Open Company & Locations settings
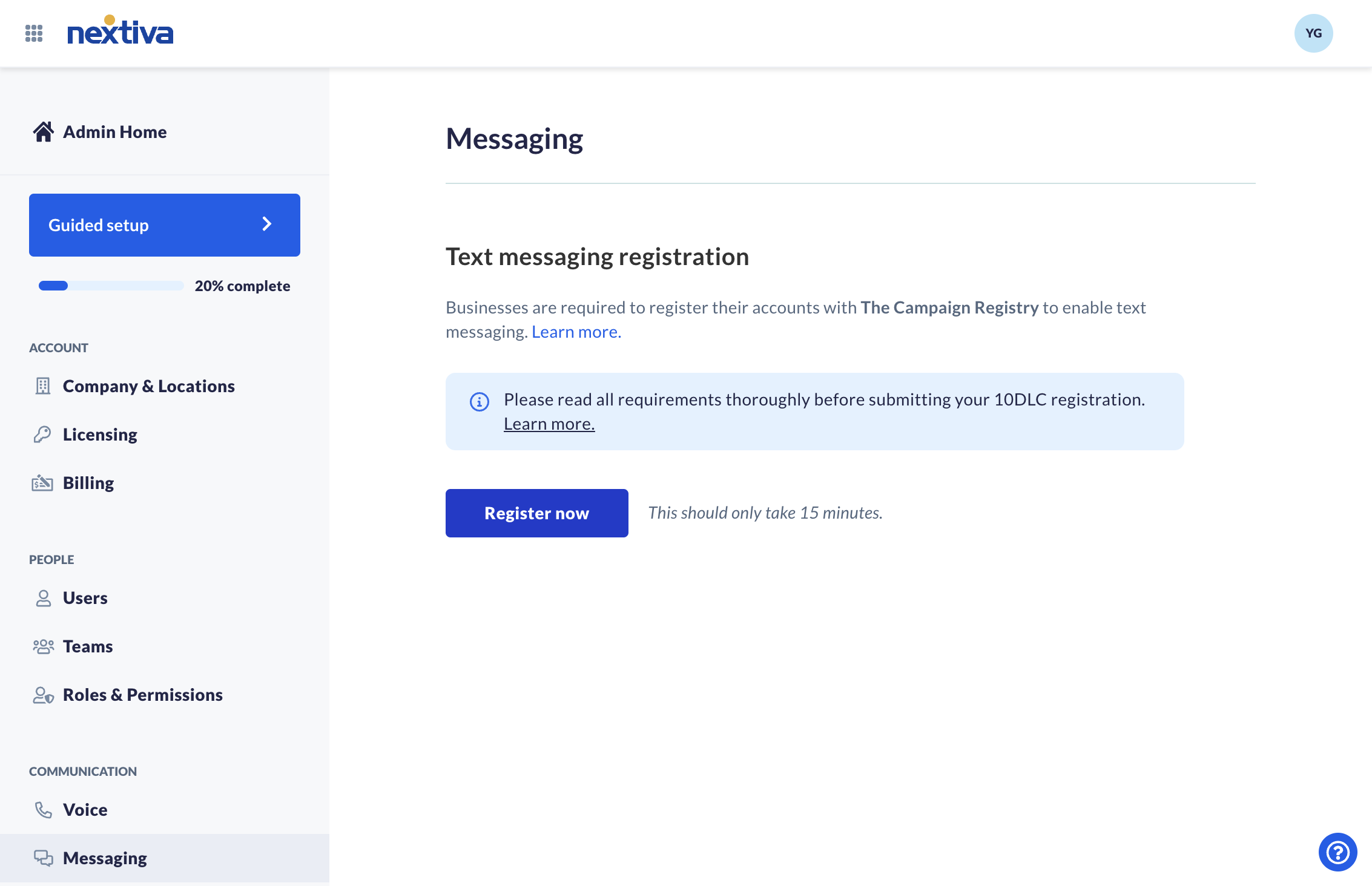Screen dimensions: 1372x886 point(148,386)
